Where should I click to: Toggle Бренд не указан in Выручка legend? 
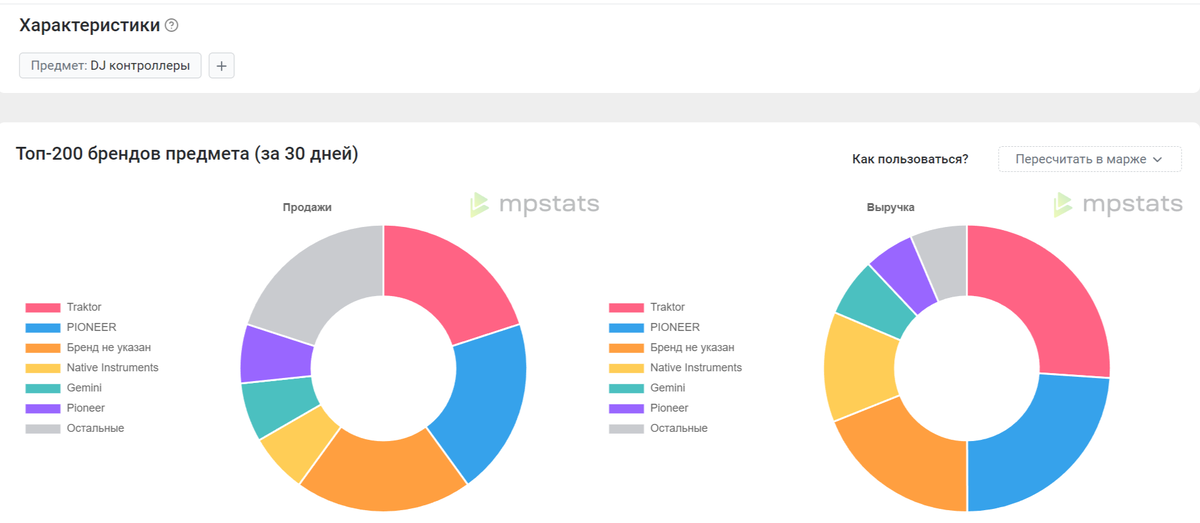coord(671,347)
